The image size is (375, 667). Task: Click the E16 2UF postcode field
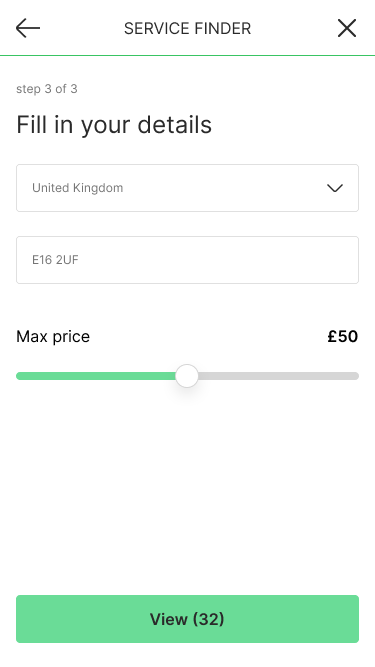(188, 260)
